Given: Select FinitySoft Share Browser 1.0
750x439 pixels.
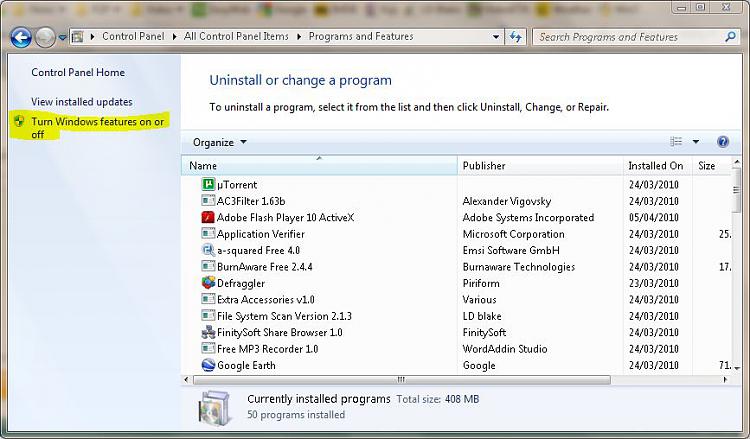Looking at the screenshot, I should click(x=280, y=332).
